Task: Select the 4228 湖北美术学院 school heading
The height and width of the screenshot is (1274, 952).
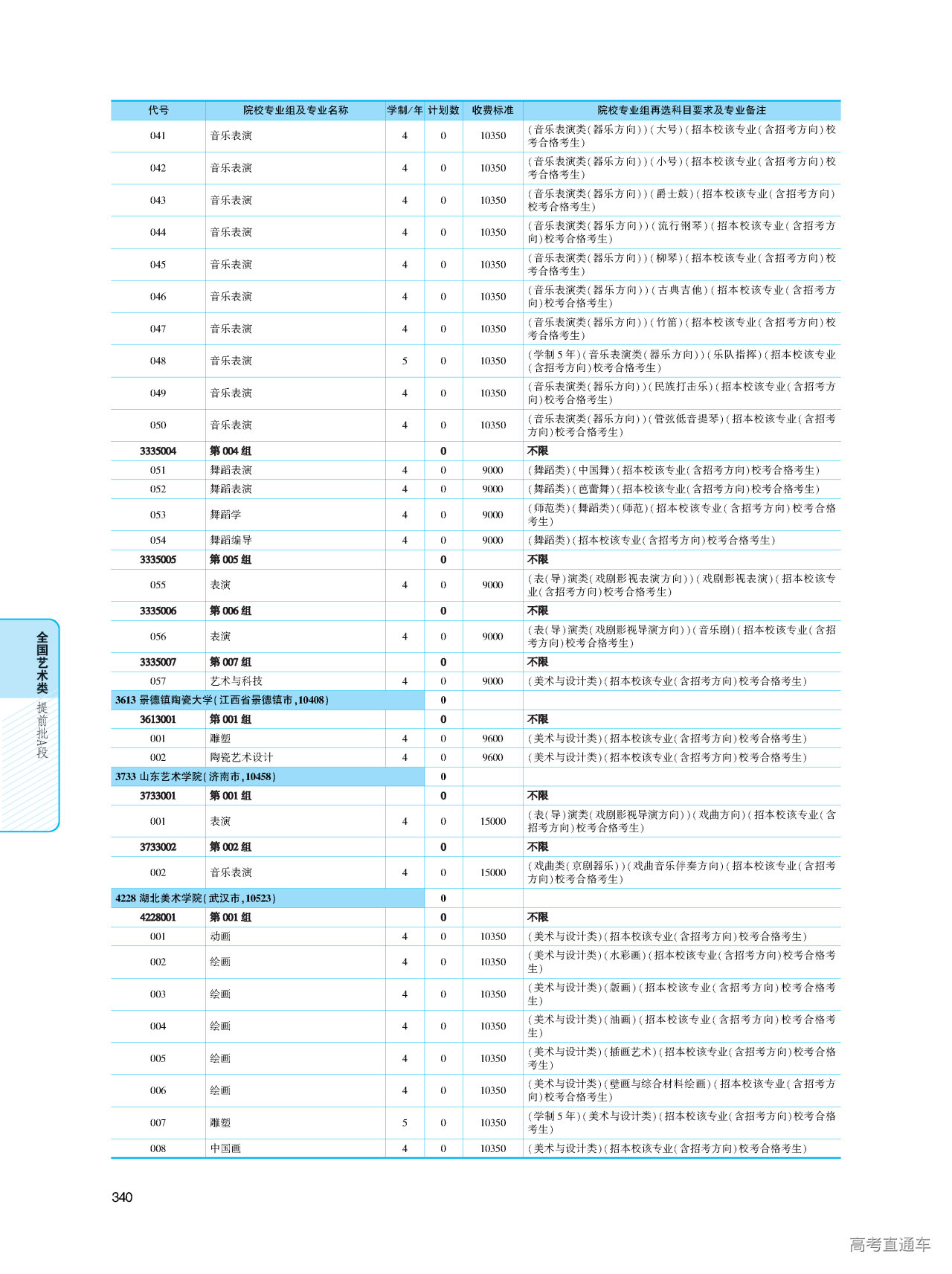Action: pyautogui.click(x=196, y=898)
